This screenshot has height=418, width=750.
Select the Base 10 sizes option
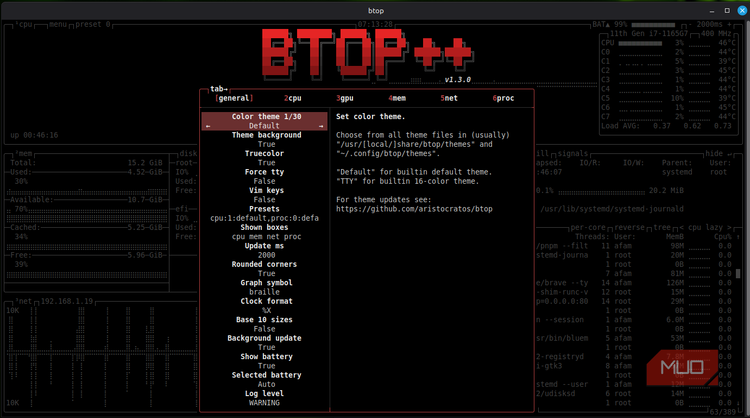click(264, 319)
